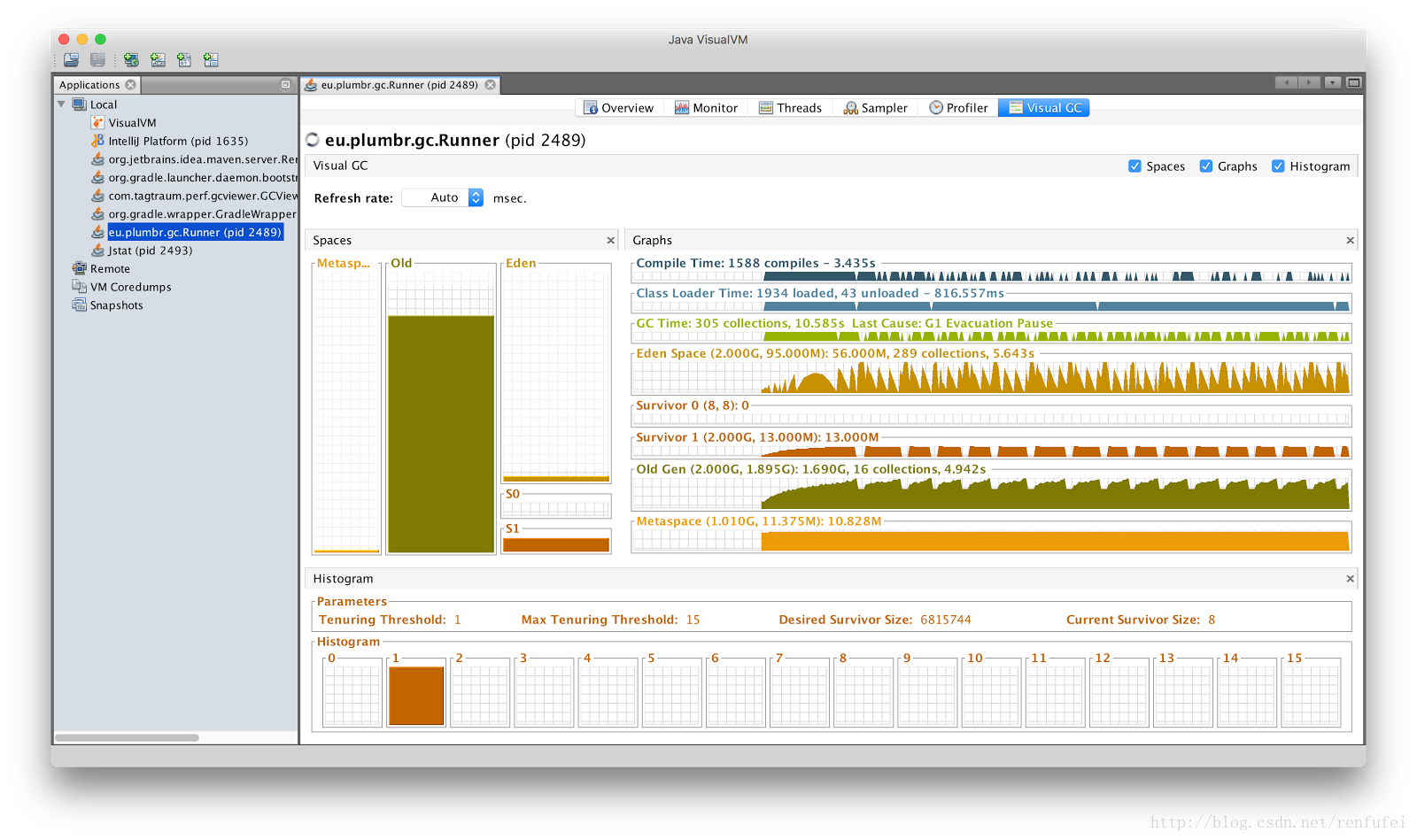This screenshot has width=1417, height=840.
Task: Open the document list dropdown arrow
Action: 1332,83
